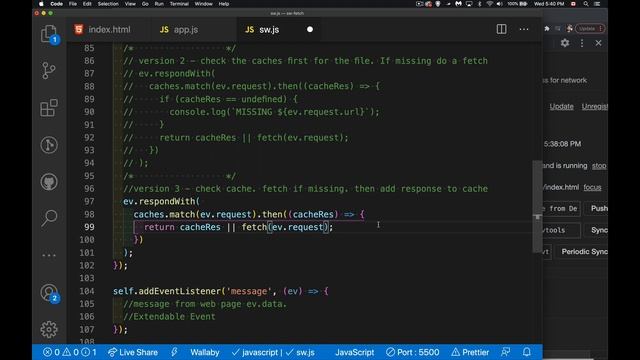Open the Accounts icon with badge 2
This screenshot has height=360, width=640.
click(49, 293)
